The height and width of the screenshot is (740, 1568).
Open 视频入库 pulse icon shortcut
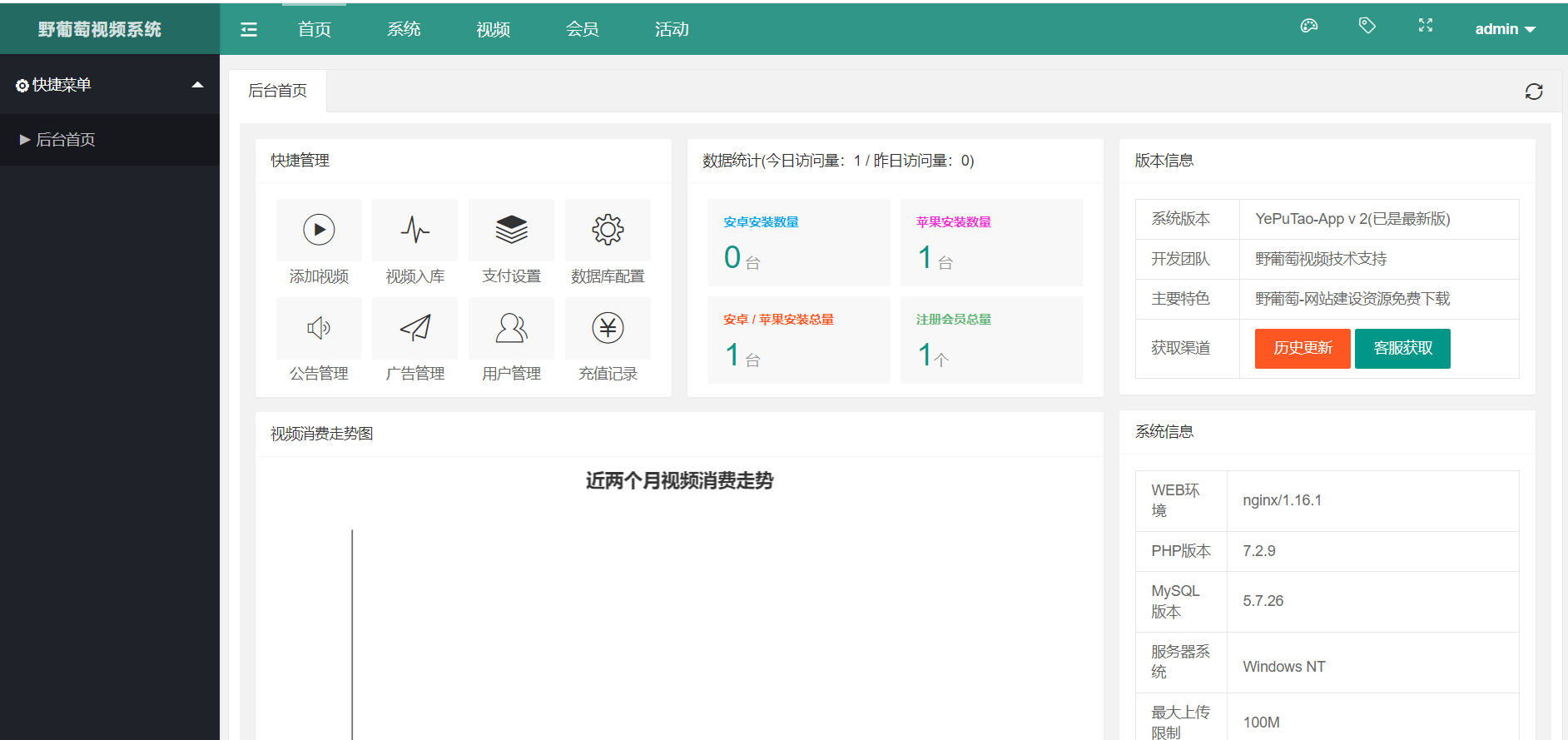[415, 230]
